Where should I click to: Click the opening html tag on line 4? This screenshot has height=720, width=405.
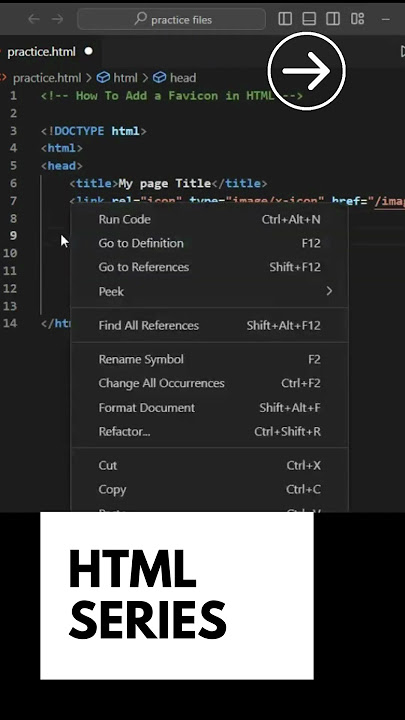click(62, 148)
